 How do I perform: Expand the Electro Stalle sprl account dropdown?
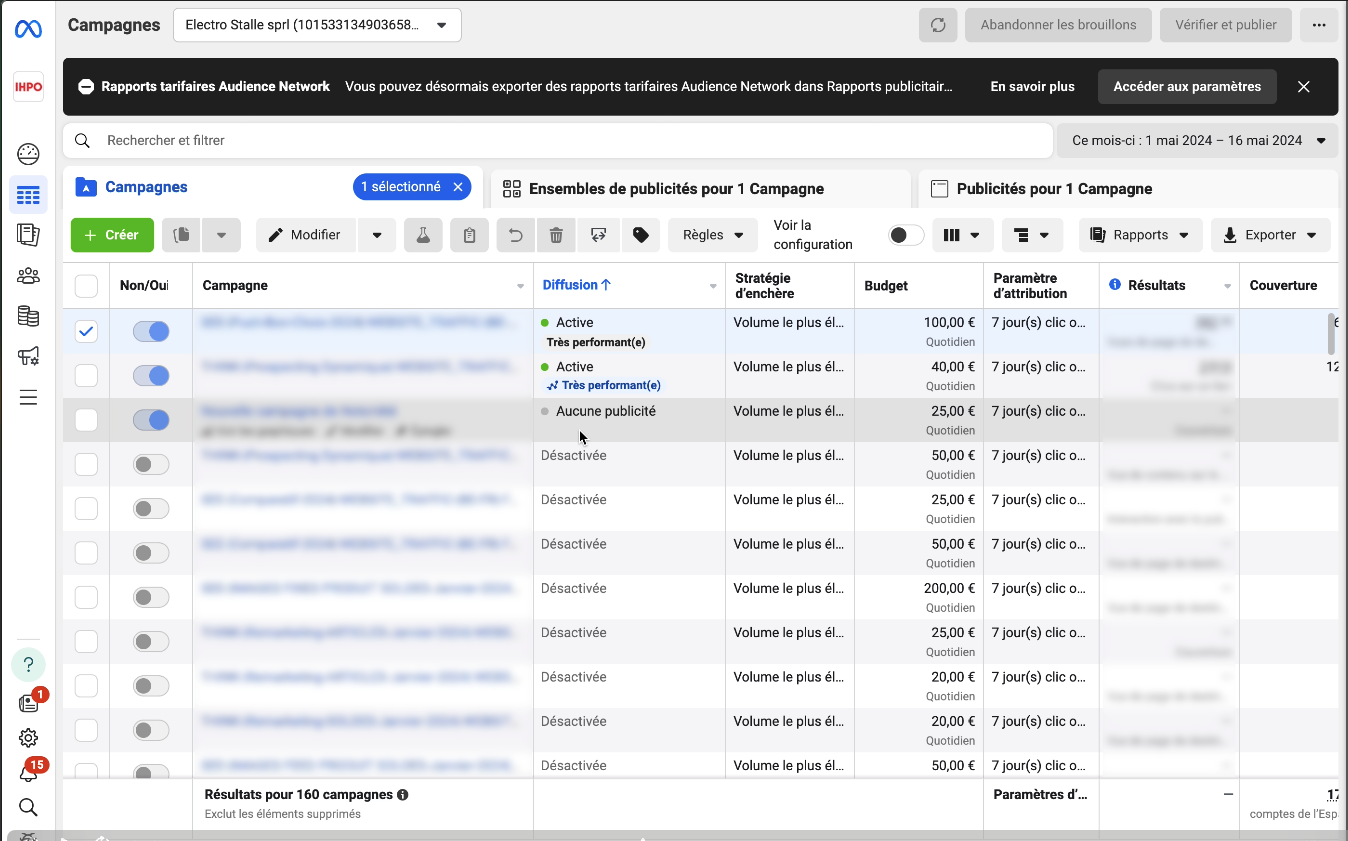coord(317,25)
